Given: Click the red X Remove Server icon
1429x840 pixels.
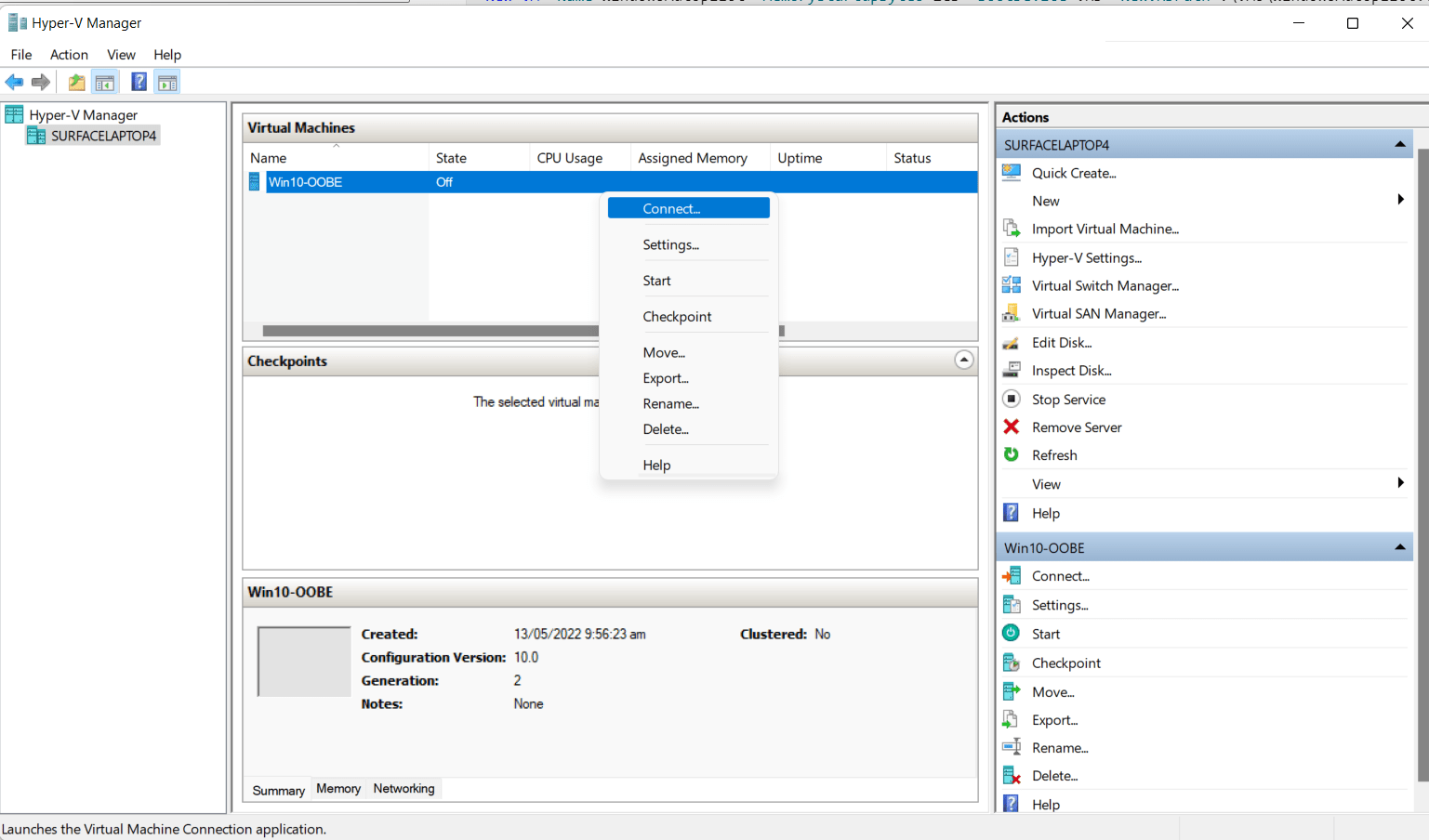Looking at the screenshot, I should click(x=1012, y=427).
